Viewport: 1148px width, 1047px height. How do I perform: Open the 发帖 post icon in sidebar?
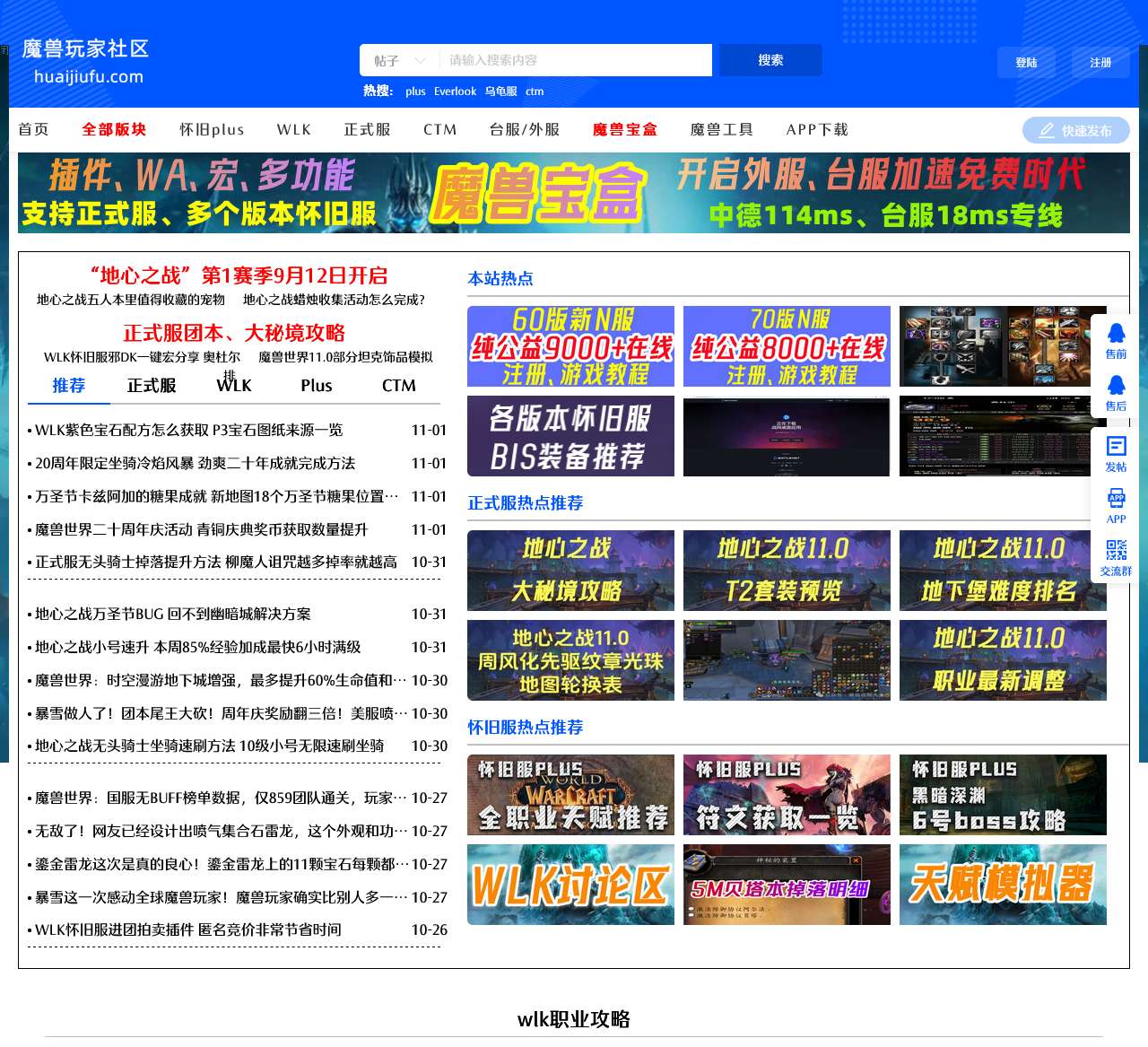1116,446
